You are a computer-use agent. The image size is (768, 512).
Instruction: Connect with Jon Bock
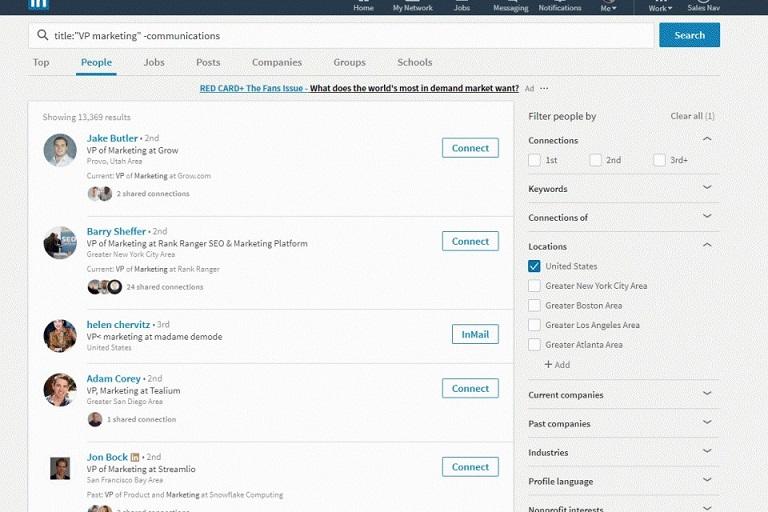tap(470, 467)
